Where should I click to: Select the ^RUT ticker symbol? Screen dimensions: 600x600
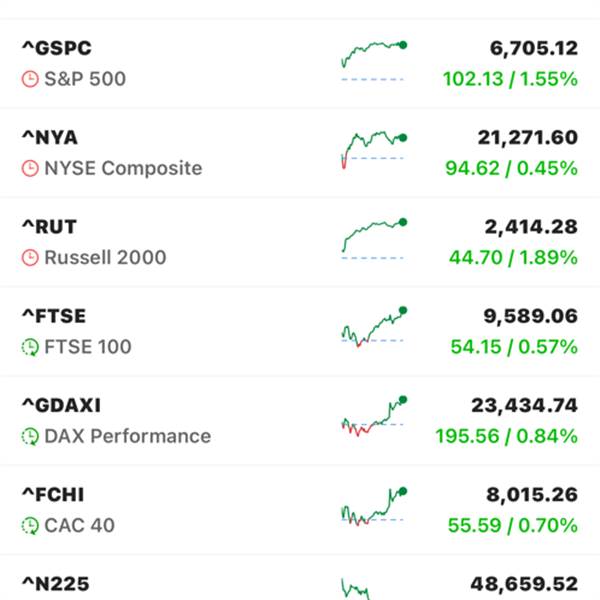[x=50, y=227]
